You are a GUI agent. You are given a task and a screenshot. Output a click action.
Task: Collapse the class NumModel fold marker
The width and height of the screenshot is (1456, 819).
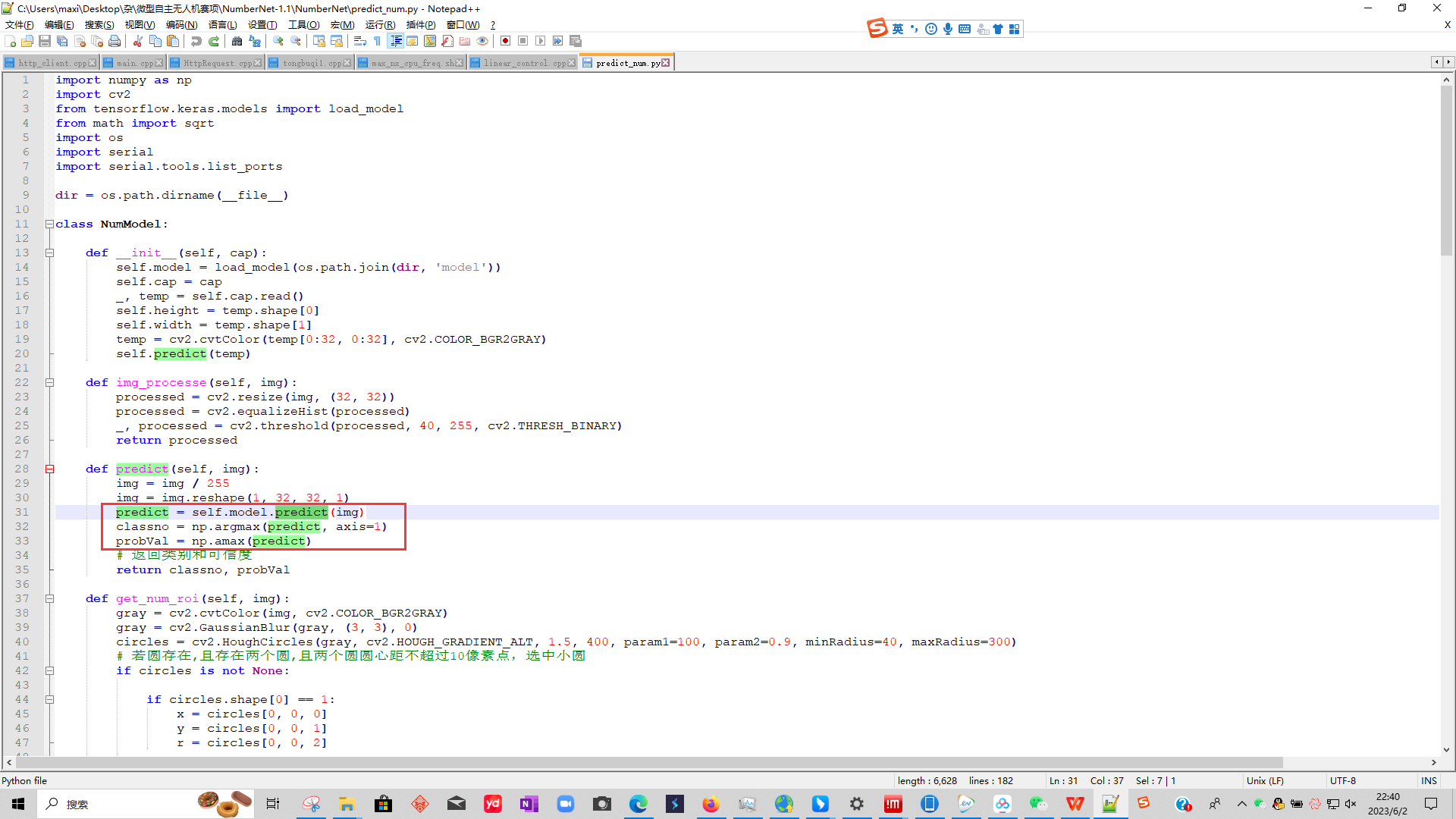(49, 224)
